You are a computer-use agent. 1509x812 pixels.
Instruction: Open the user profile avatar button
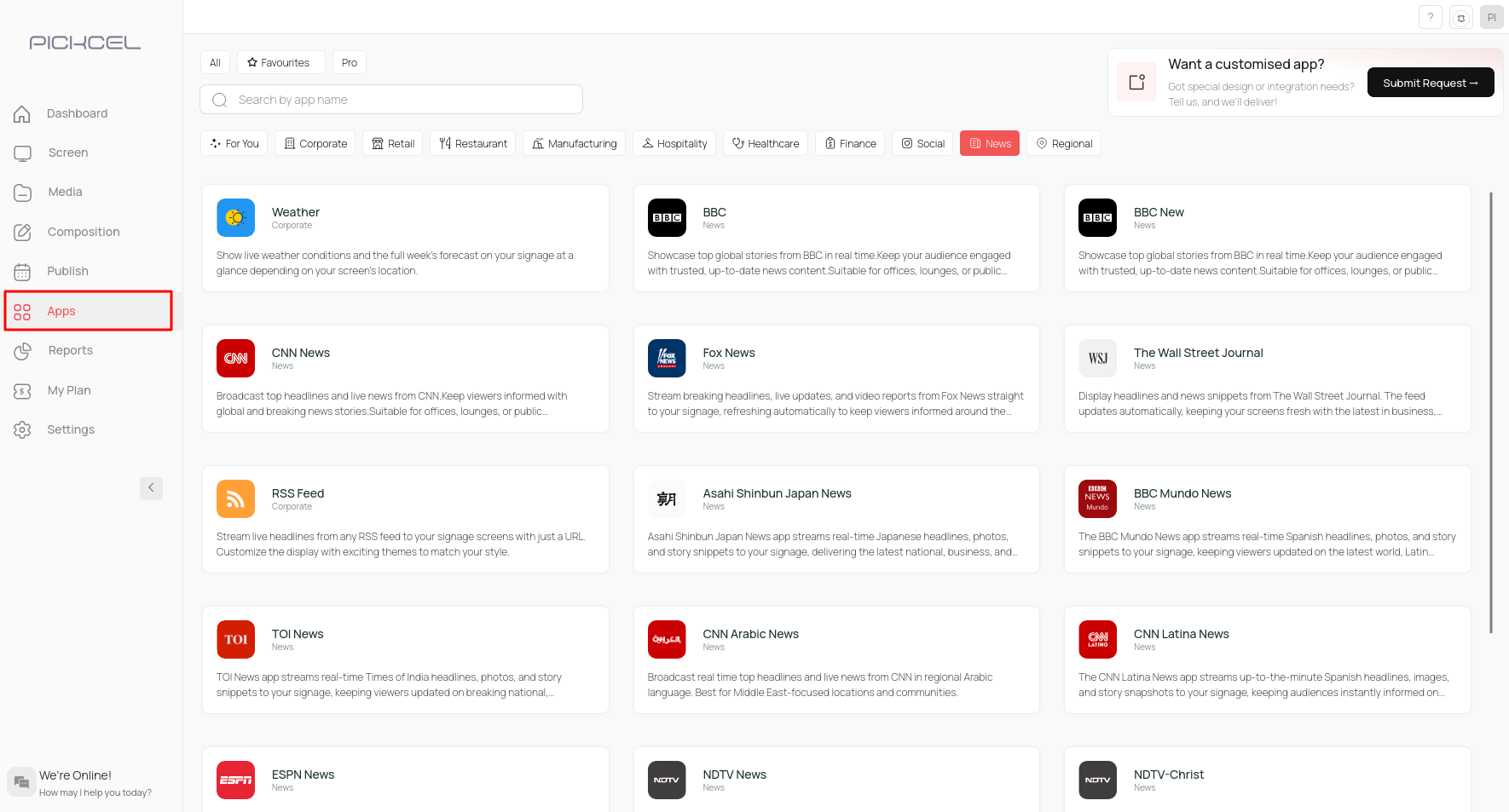coord(1491,17)
